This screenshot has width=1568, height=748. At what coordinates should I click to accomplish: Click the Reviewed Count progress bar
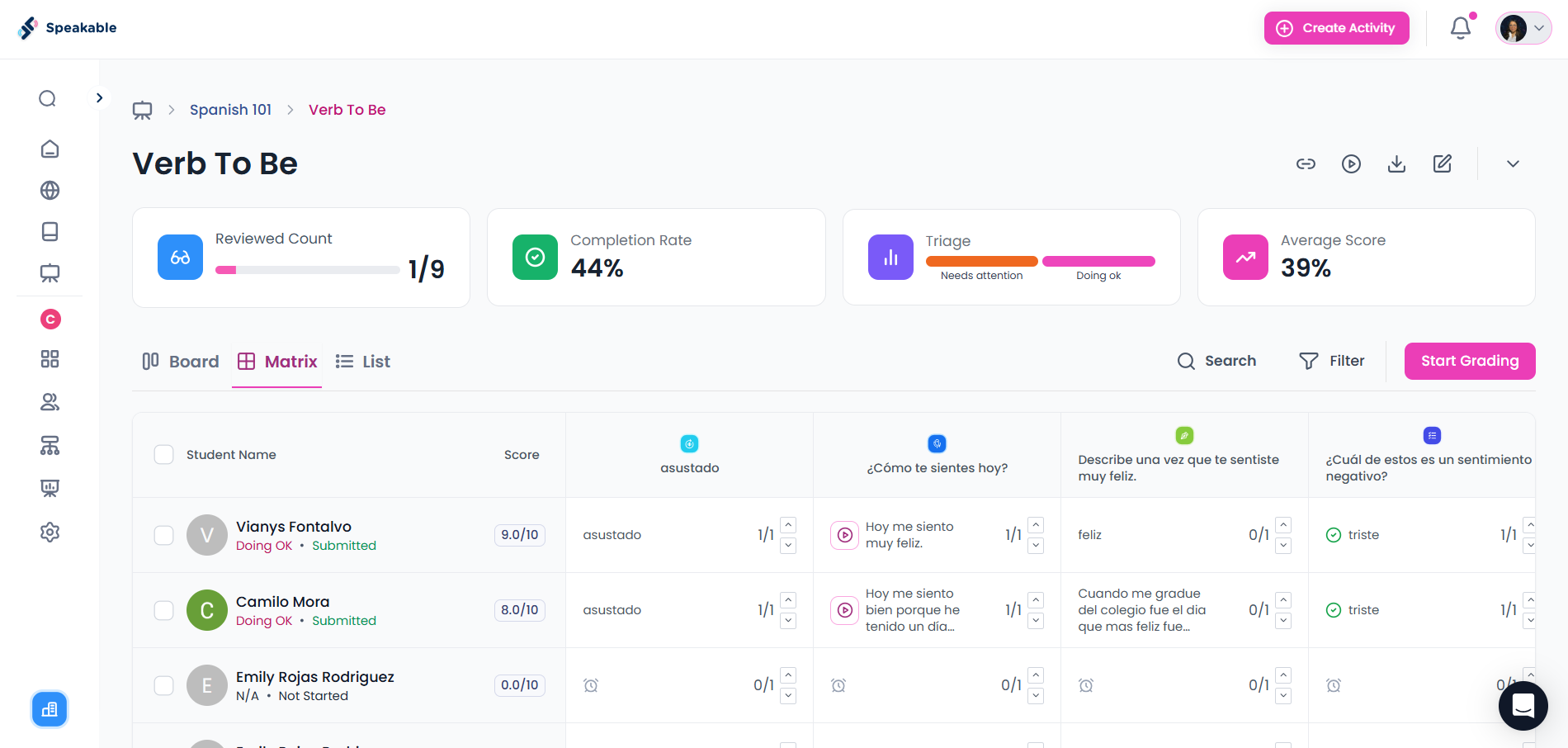(307, 270)
